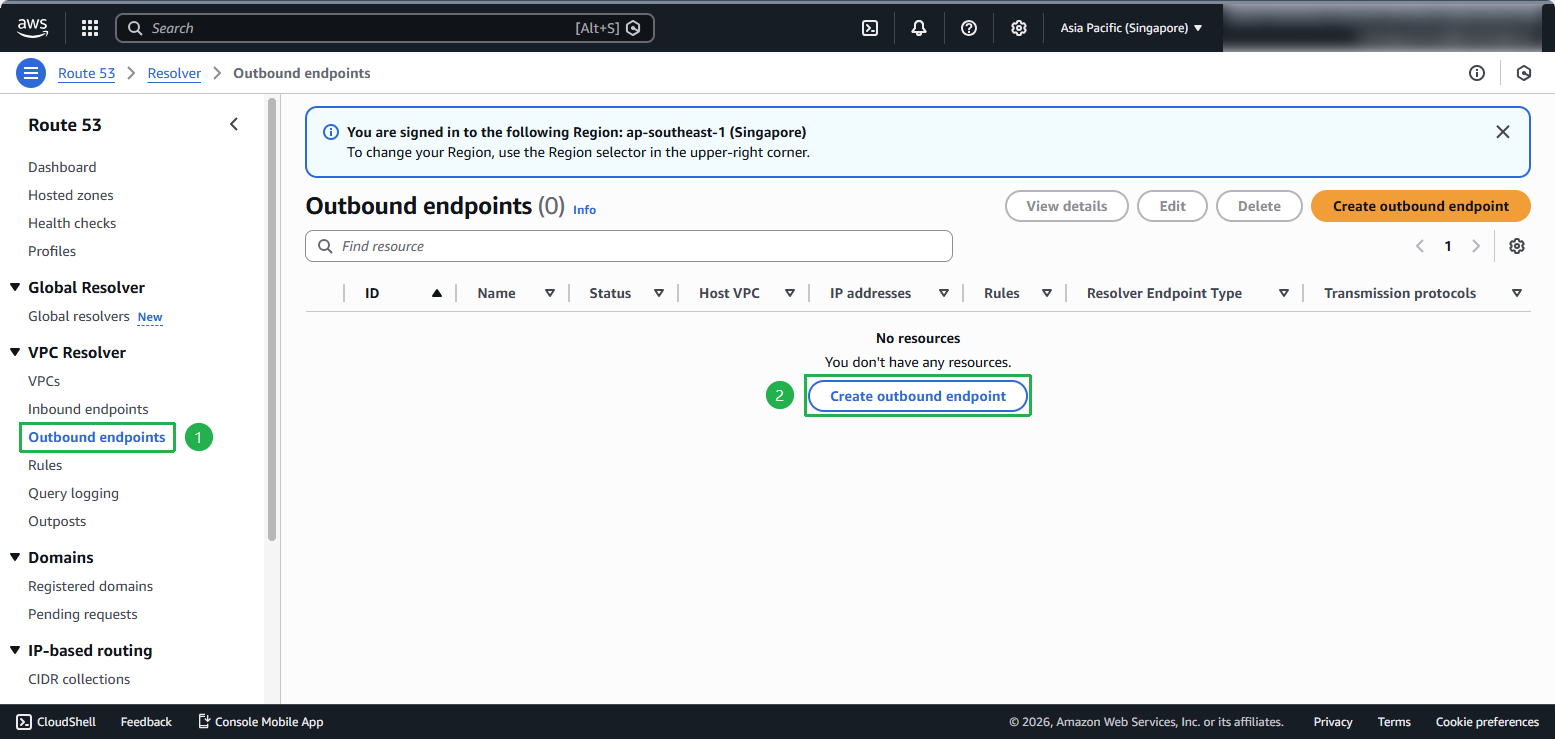Open CIDR collections page
Image resolution: width=1555 pixels, height=739 pixels.
(79, 679)
